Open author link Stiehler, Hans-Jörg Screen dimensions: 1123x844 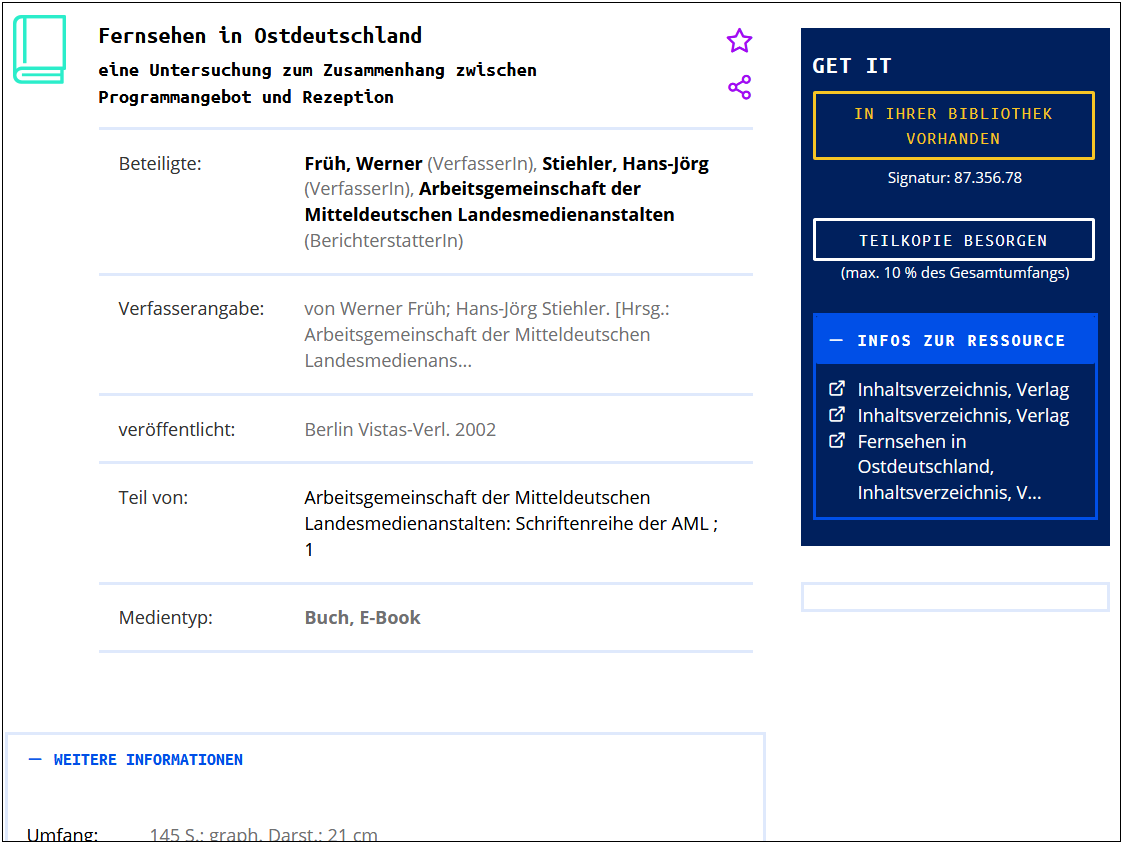tap(625, 164)
